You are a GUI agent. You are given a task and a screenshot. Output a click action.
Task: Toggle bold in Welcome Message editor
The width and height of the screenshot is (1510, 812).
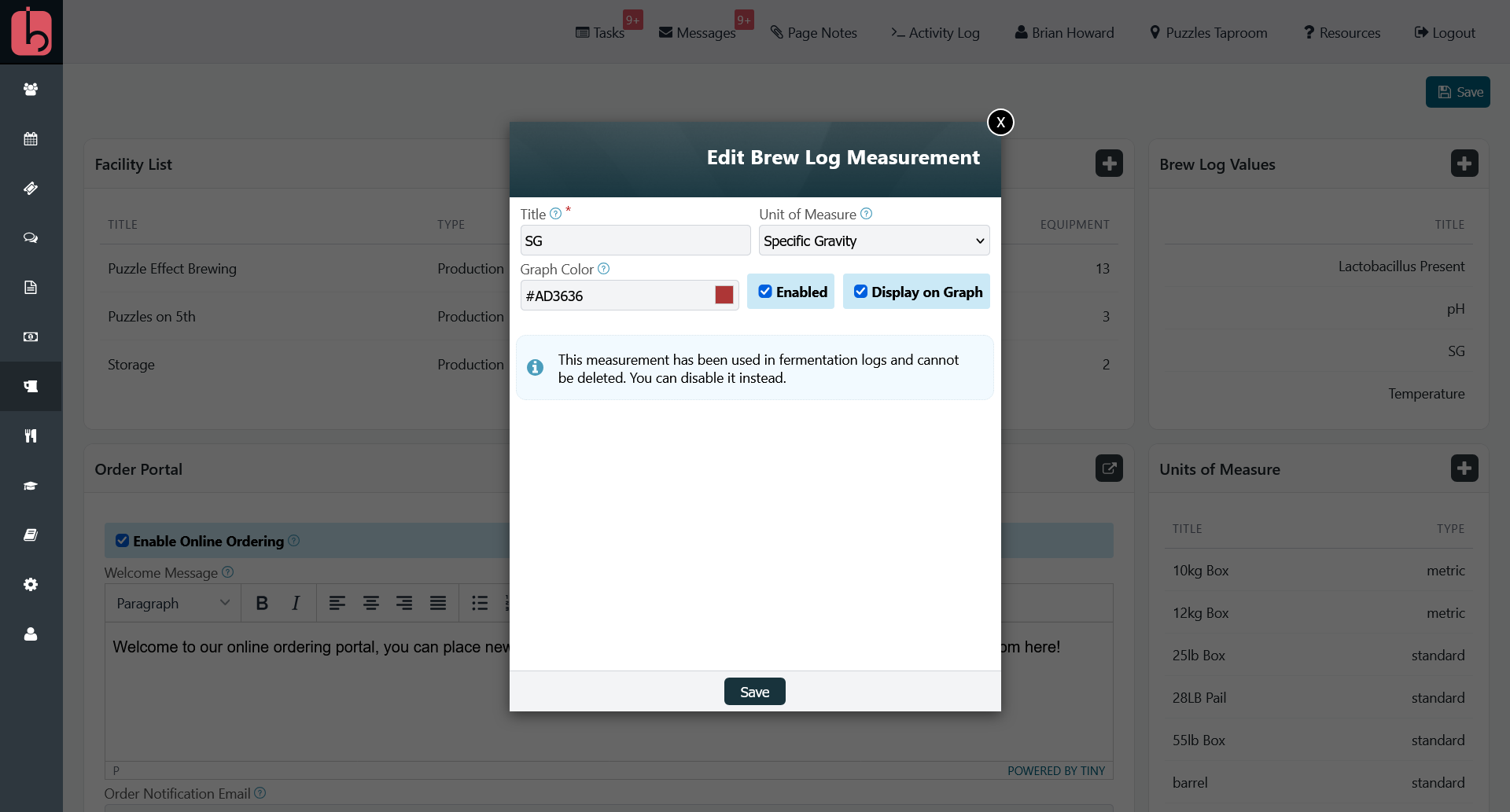[x=262, y=603]
